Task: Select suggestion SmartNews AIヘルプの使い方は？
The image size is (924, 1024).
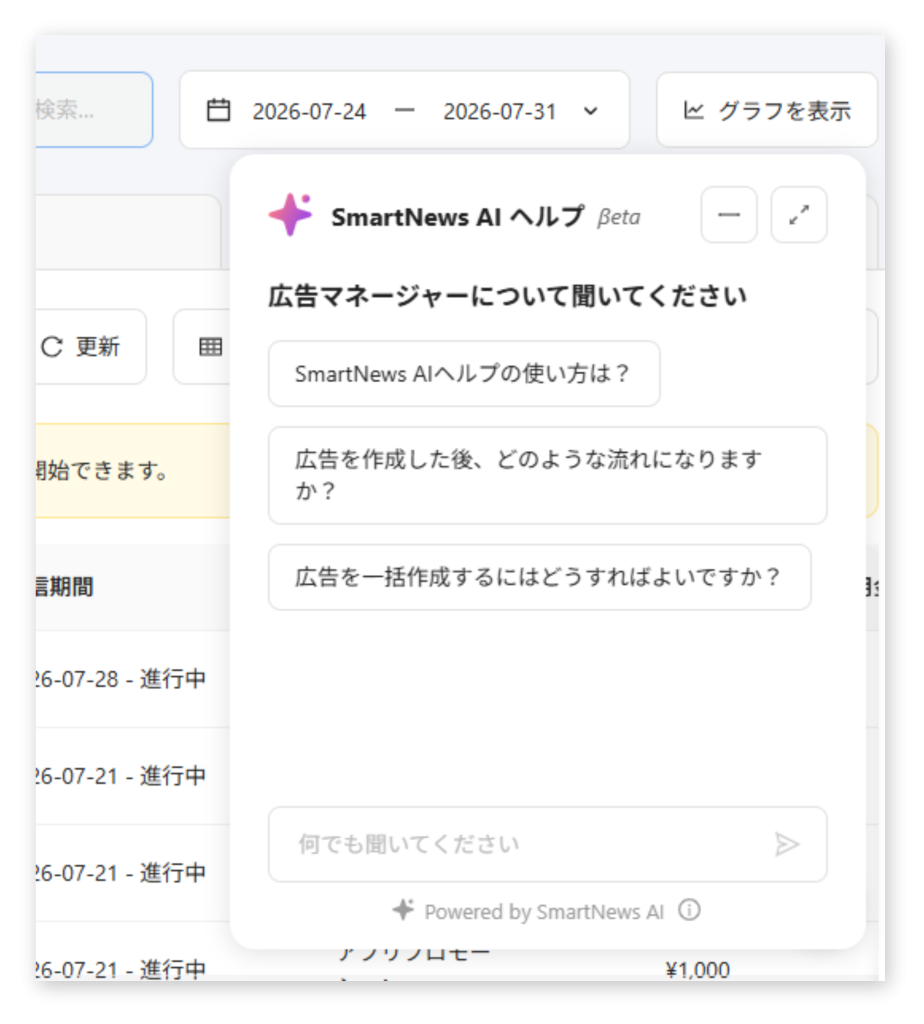Action: (464, 374)
